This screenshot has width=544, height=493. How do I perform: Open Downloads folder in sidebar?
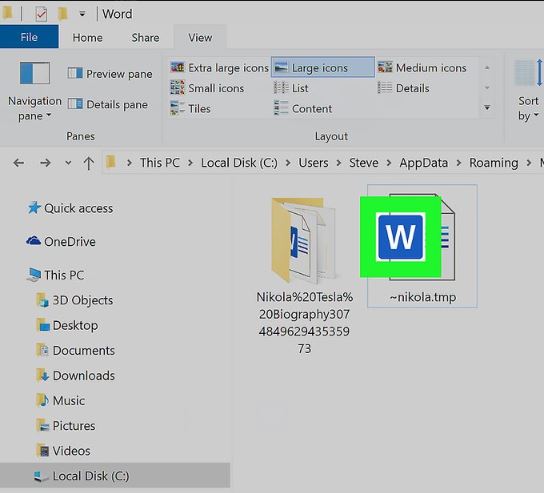click(x=76, y=375)
